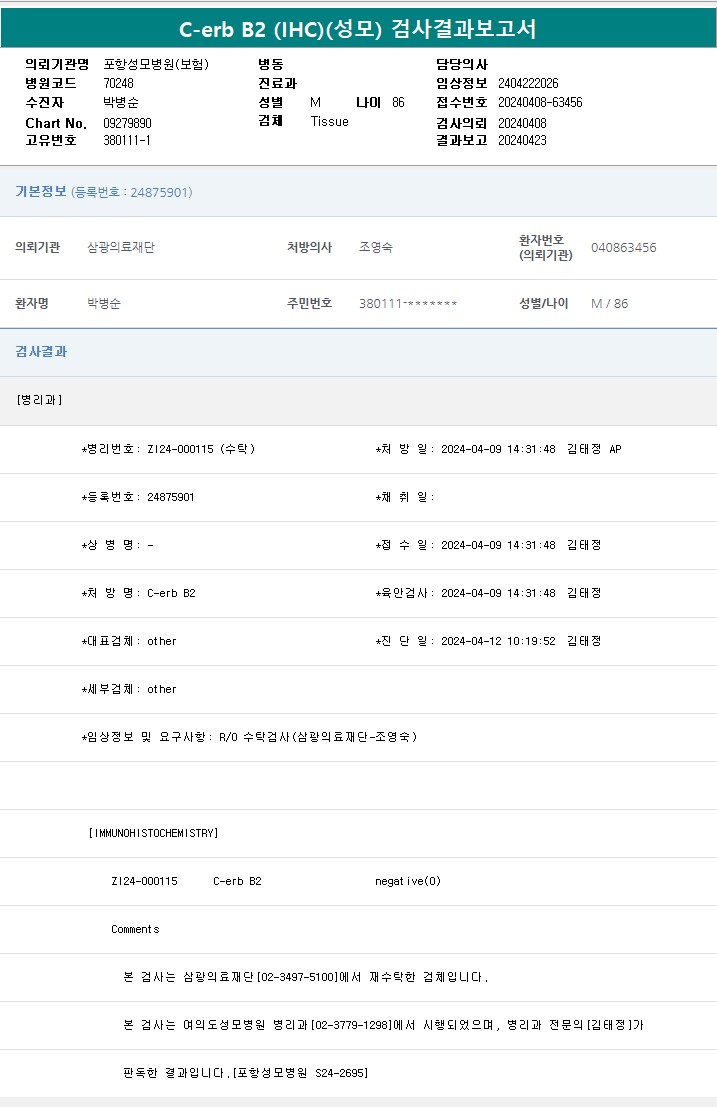Click the 진단일 timestamp 2024-04-12 10:19:52

(x=498, y=641)
